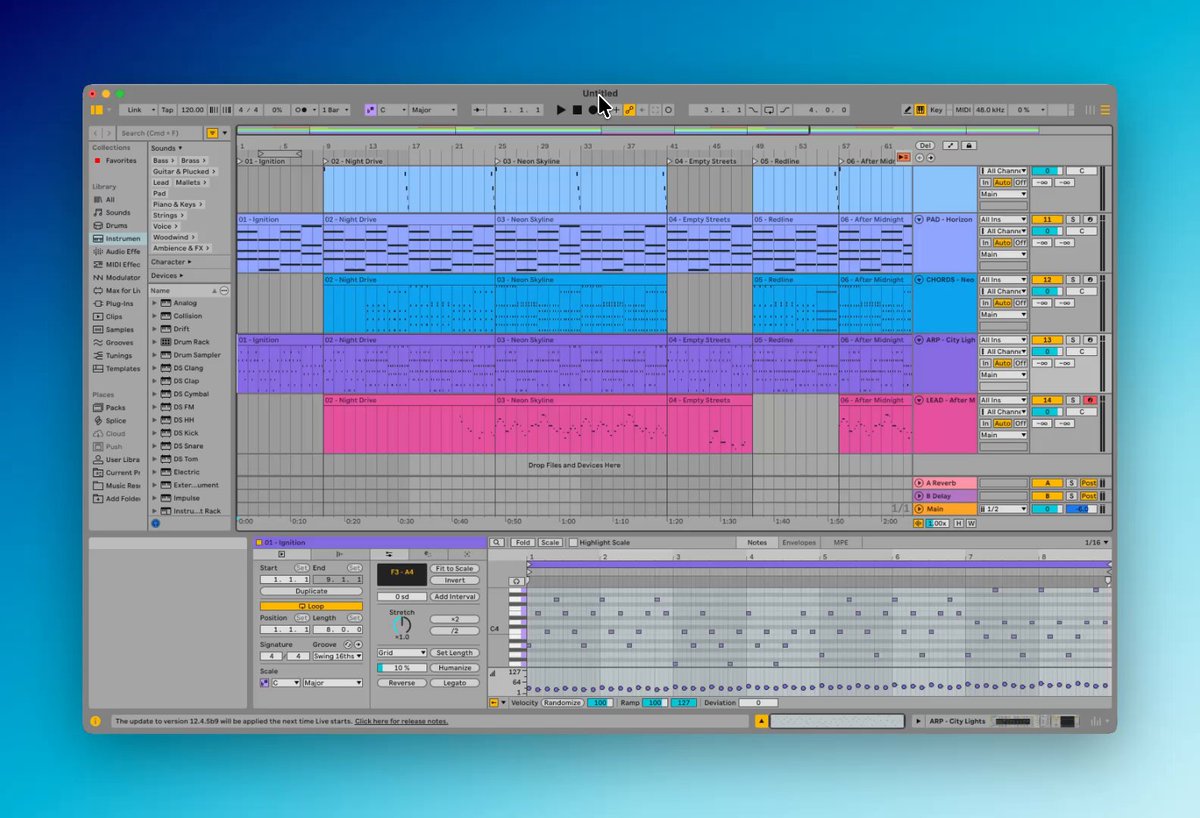Switch to the Envelopes tab
Screen dimensions: 1200x818
799,543
